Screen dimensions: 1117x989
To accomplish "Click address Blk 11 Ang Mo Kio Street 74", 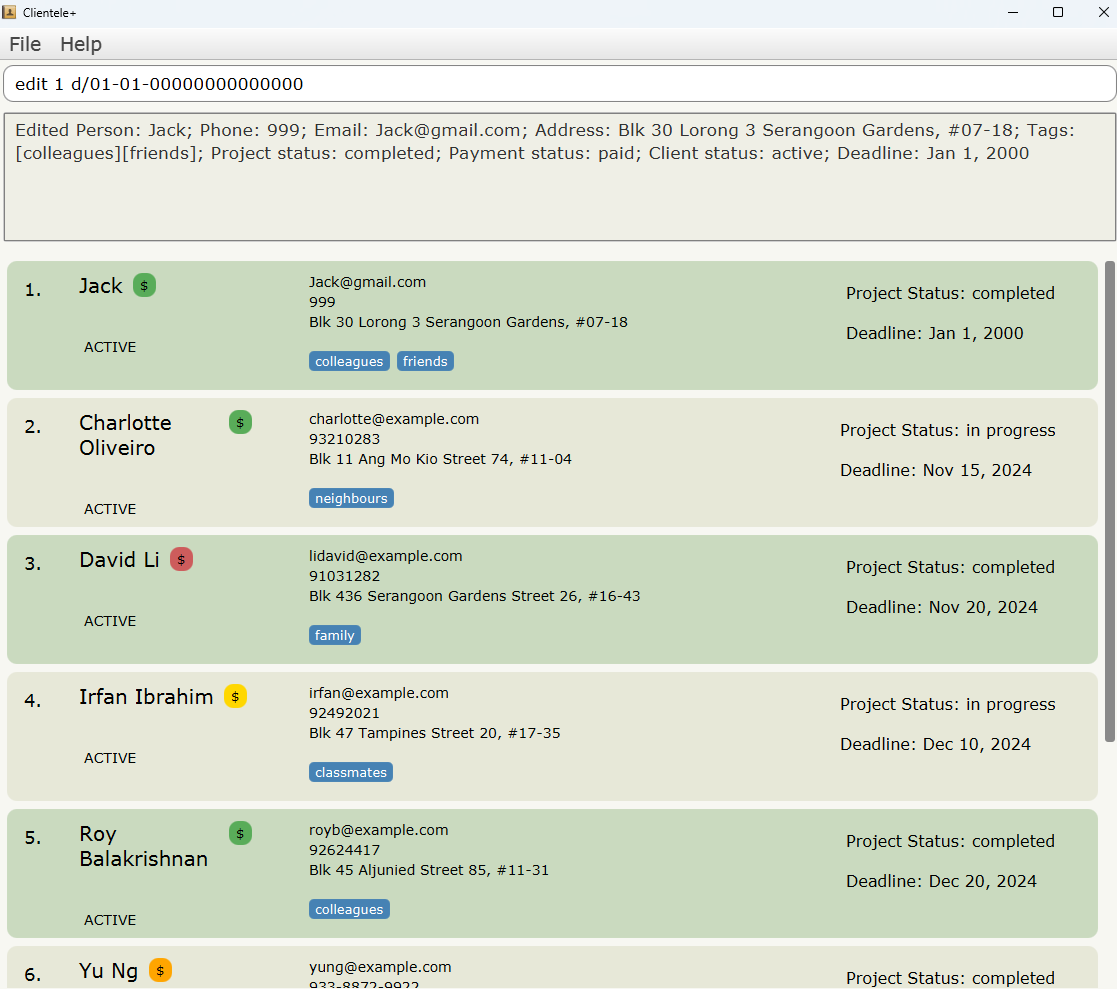I will [x=440, y=459].
